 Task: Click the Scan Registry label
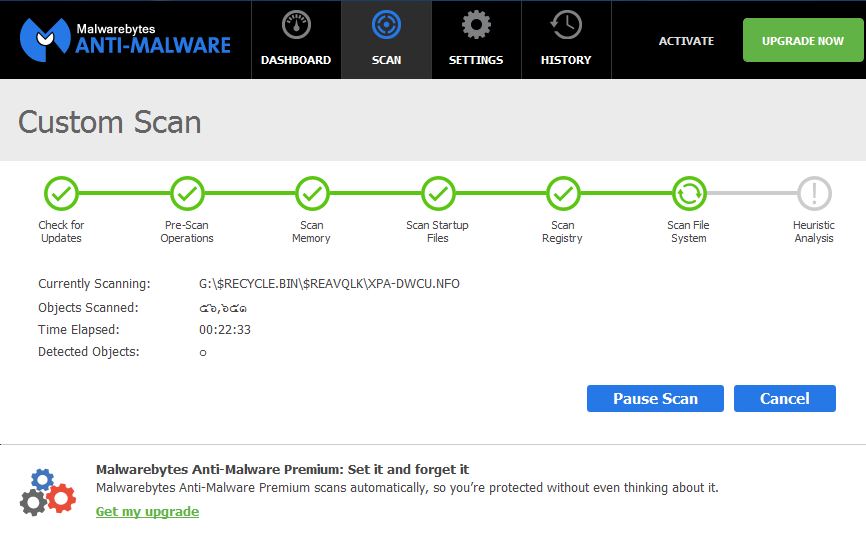click(x=562, y=231)
